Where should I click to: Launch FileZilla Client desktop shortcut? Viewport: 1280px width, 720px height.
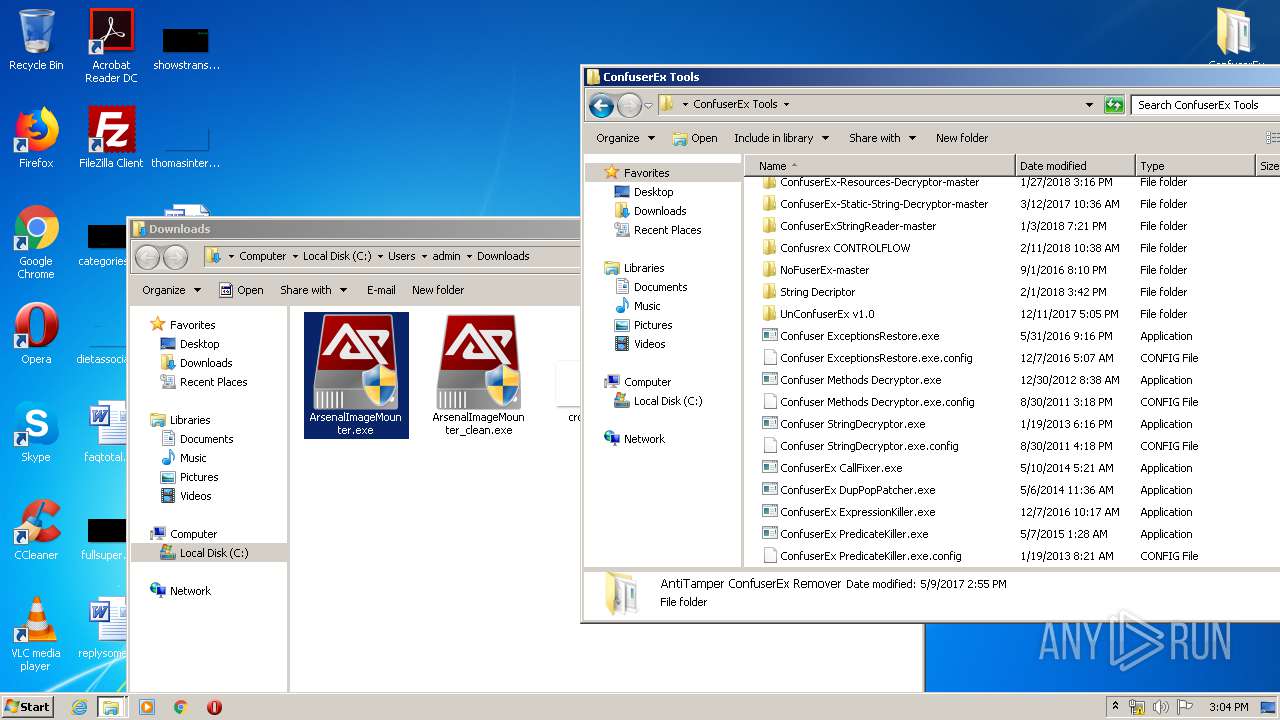[x=111, y=138]
